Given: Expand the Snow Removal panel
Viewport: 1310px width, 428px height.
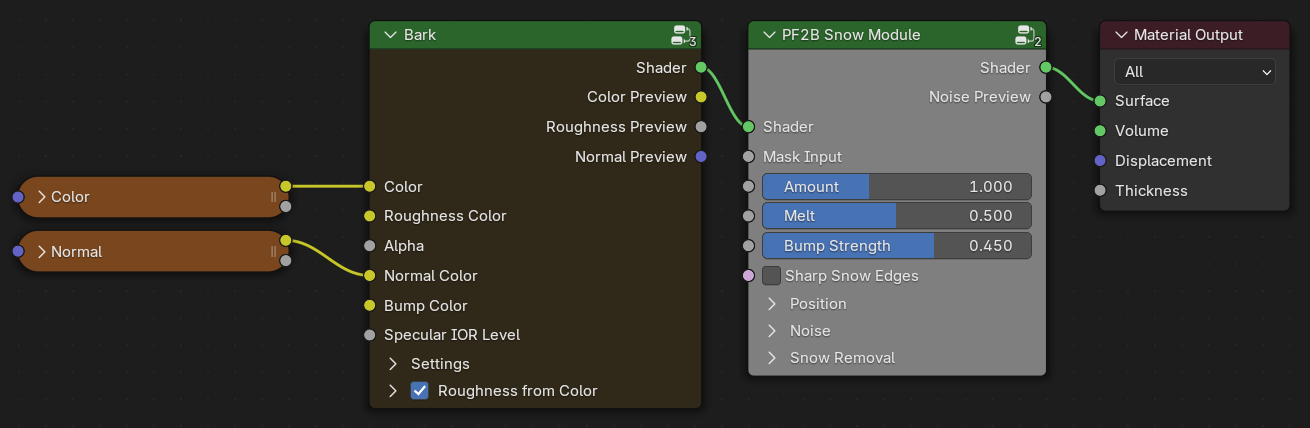Looking at the screenshot, I should point(772,358).
